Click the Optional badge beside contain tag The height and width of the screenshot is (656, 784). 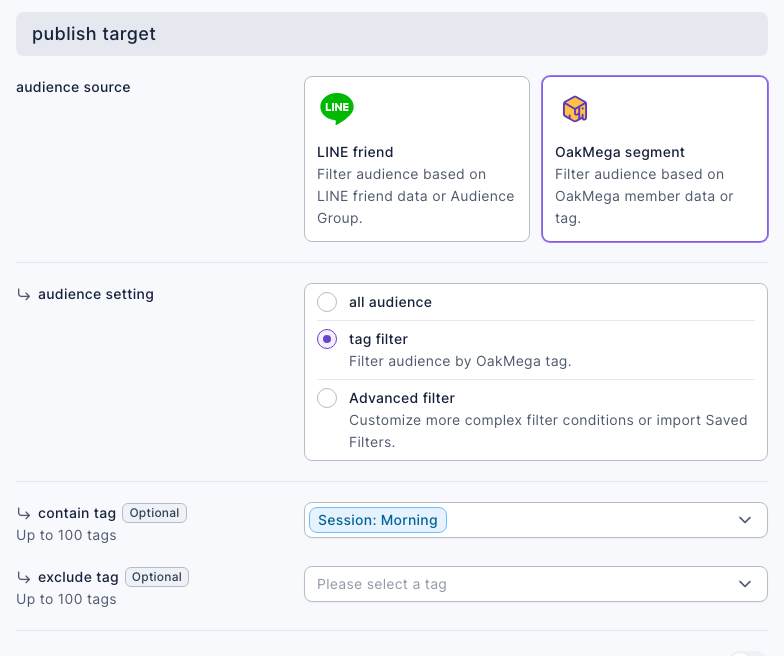(154, 513)
